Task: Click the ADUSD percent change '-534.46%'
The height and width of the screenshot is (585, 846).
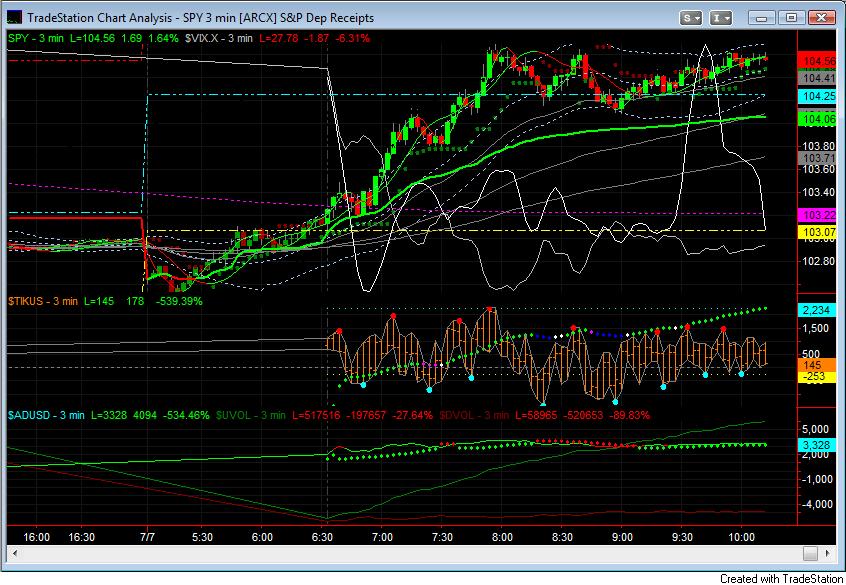Action: pos(186,415)
